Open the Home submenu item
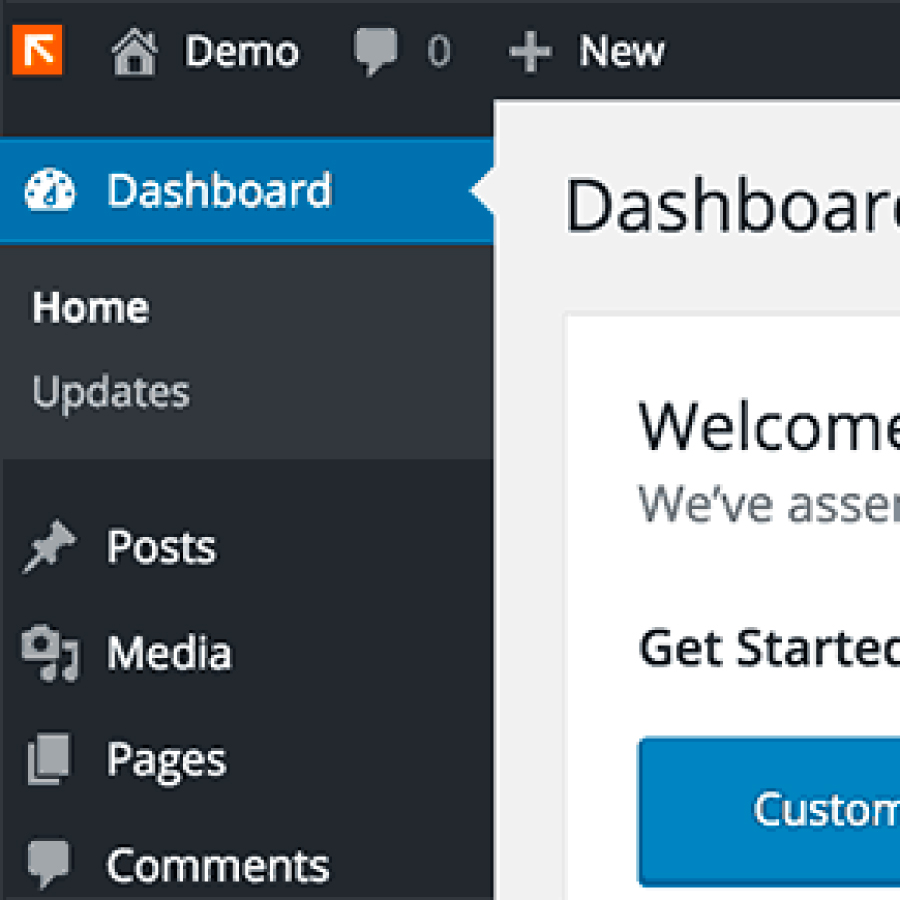900x900 pixels. click(x=91, y=308)
